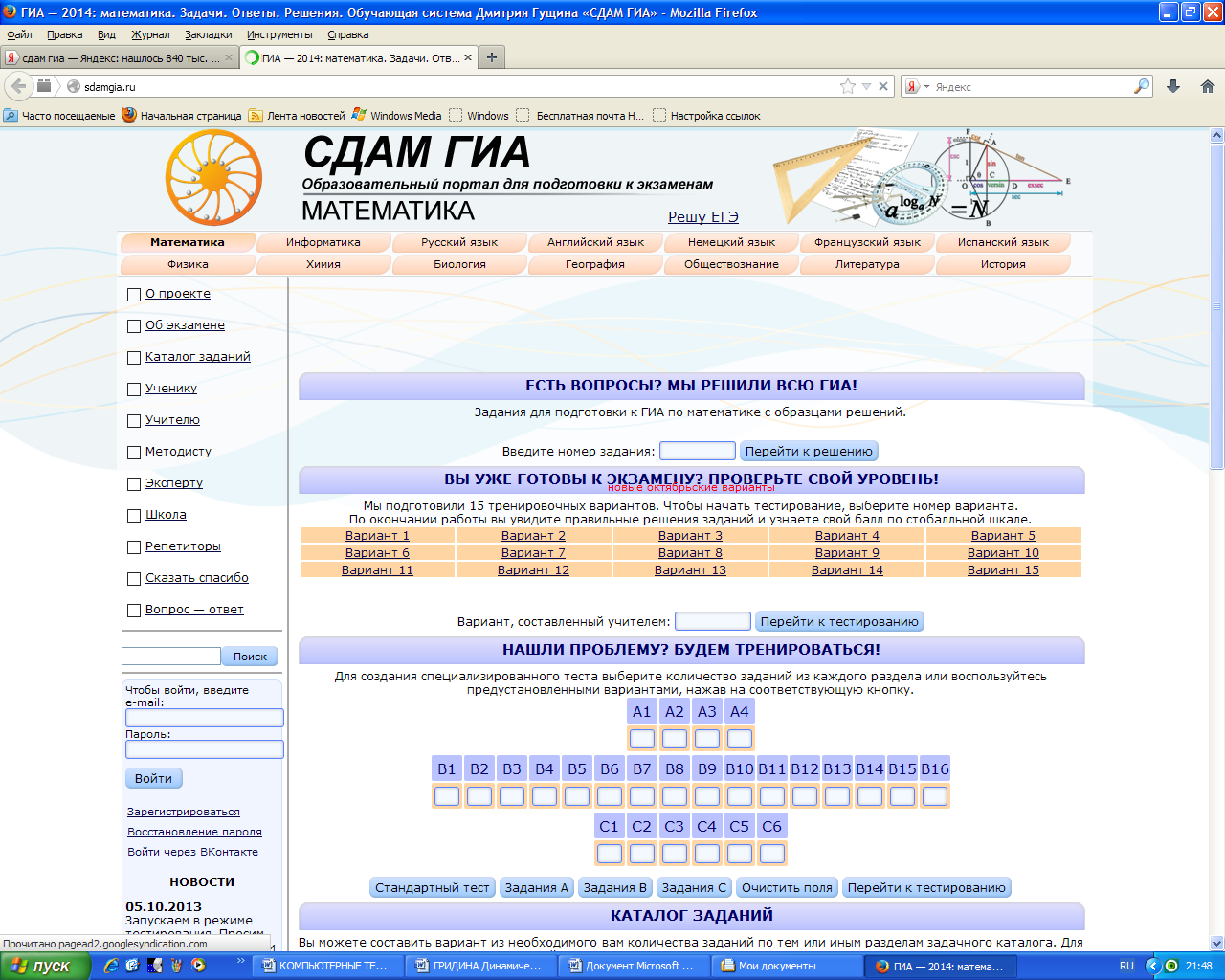Launch Internet Explorer from quick launch
This screenshot has height=980, width=1225.
pyautogui.click(x=111, y=966)
